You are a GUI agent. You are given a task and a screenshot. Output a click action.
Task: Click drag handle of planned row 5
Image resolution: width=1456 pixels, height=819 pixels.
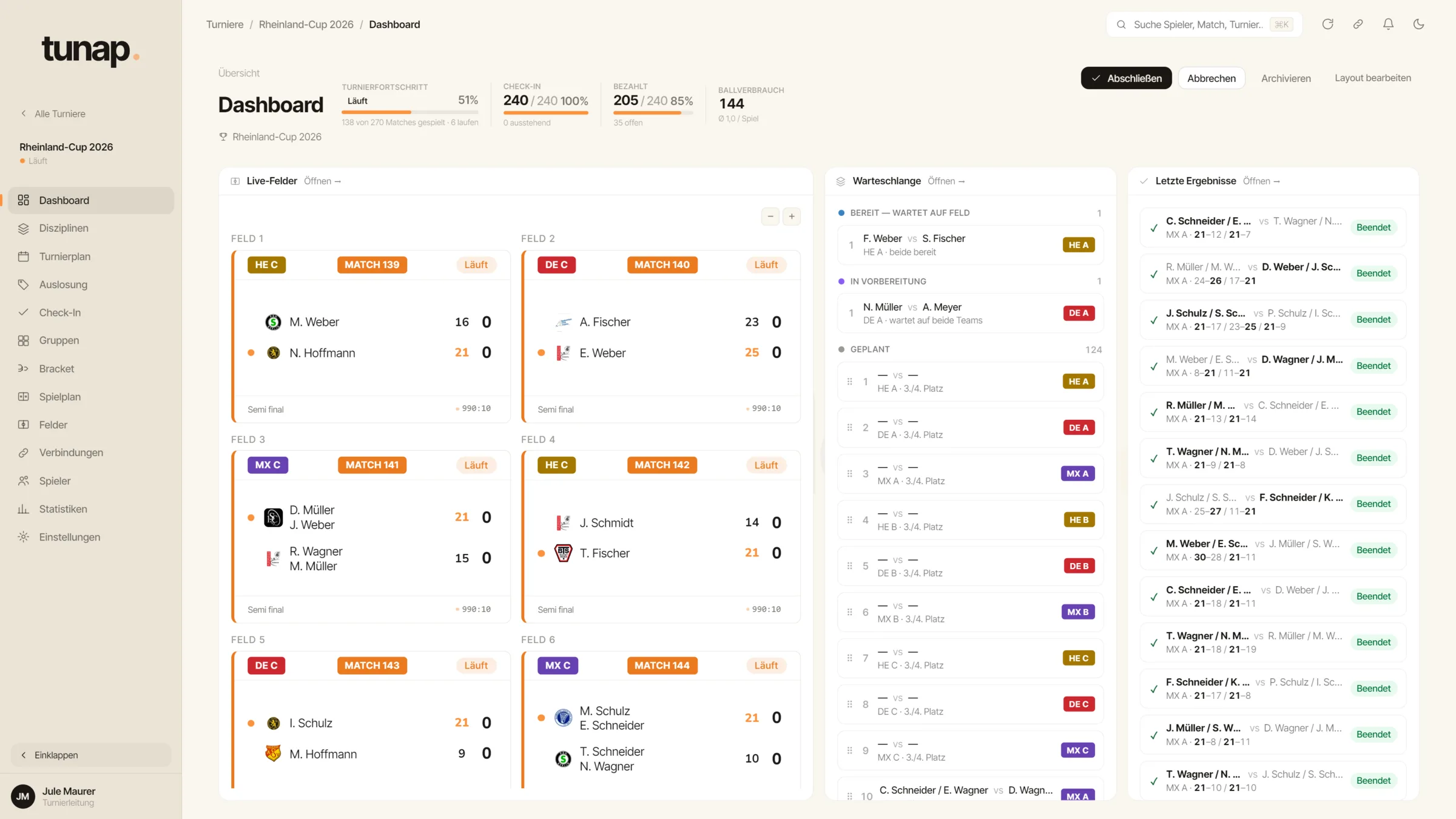849,566
